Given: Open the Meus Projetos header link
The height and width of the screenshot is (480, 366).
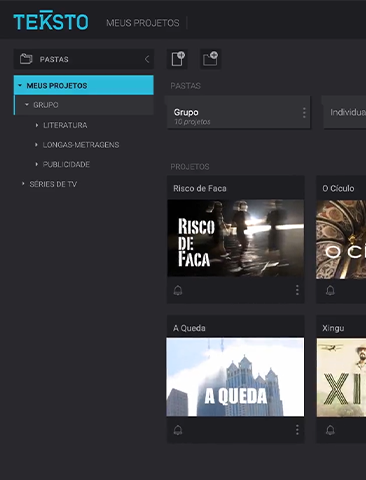Looking at the screenshot, I should pos(143,23).
